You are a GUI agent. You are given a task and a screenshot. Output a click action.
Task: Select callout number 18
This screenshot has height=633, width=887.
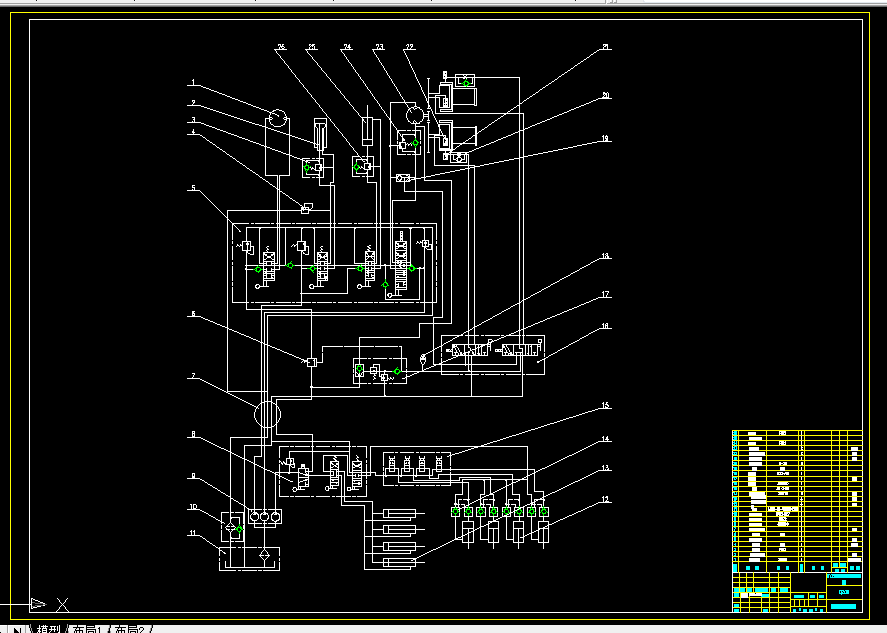(x=605, y=256)
